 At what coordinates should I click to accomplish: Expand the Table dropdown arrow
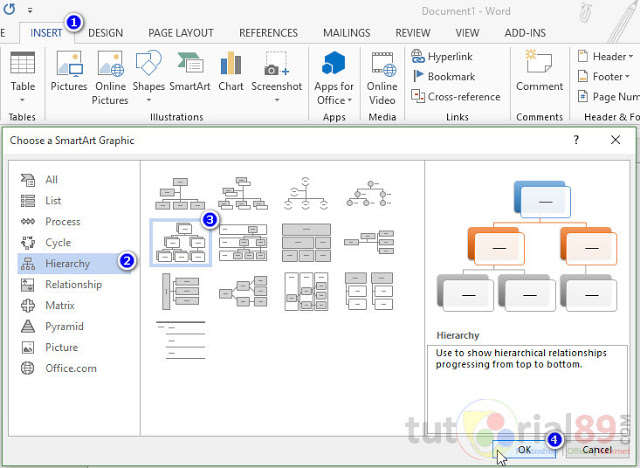click(x=22, y=100)
